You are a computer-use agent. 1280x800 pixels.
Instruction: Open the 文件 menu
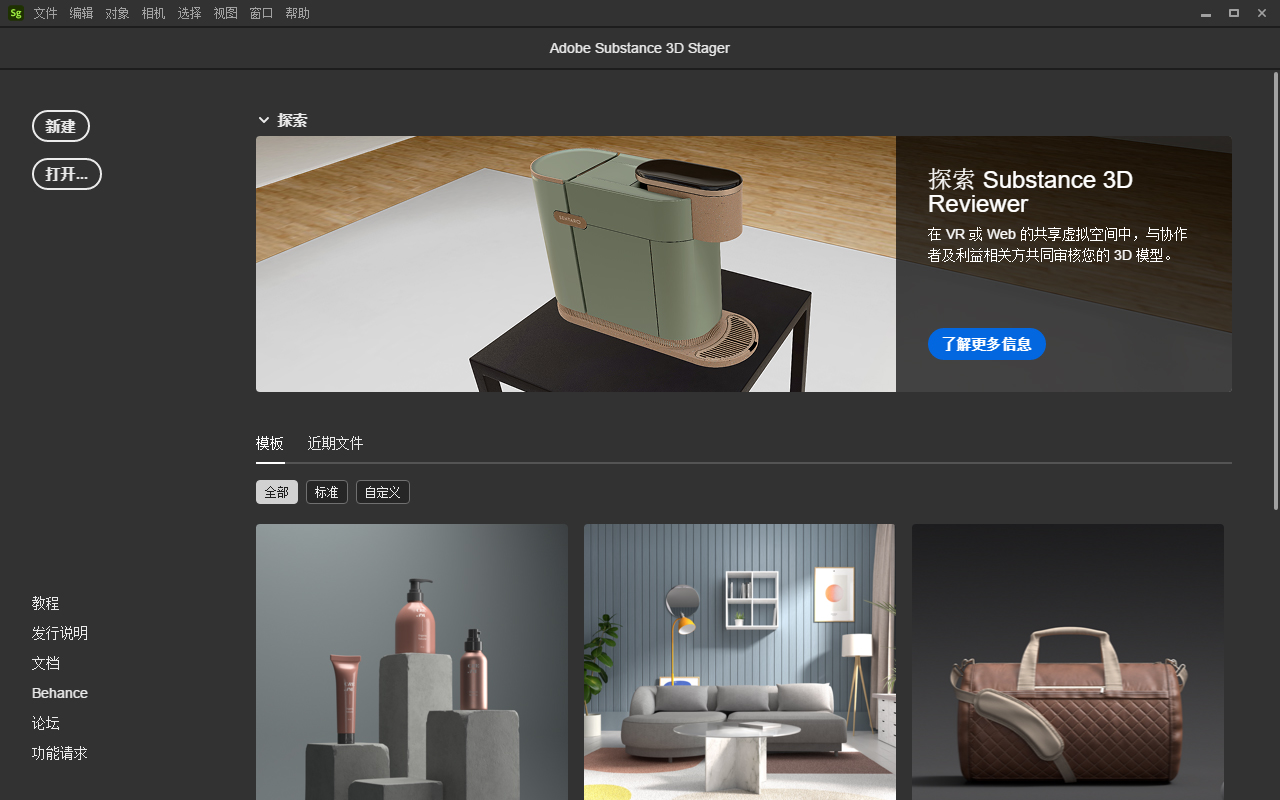pos(45,13)
